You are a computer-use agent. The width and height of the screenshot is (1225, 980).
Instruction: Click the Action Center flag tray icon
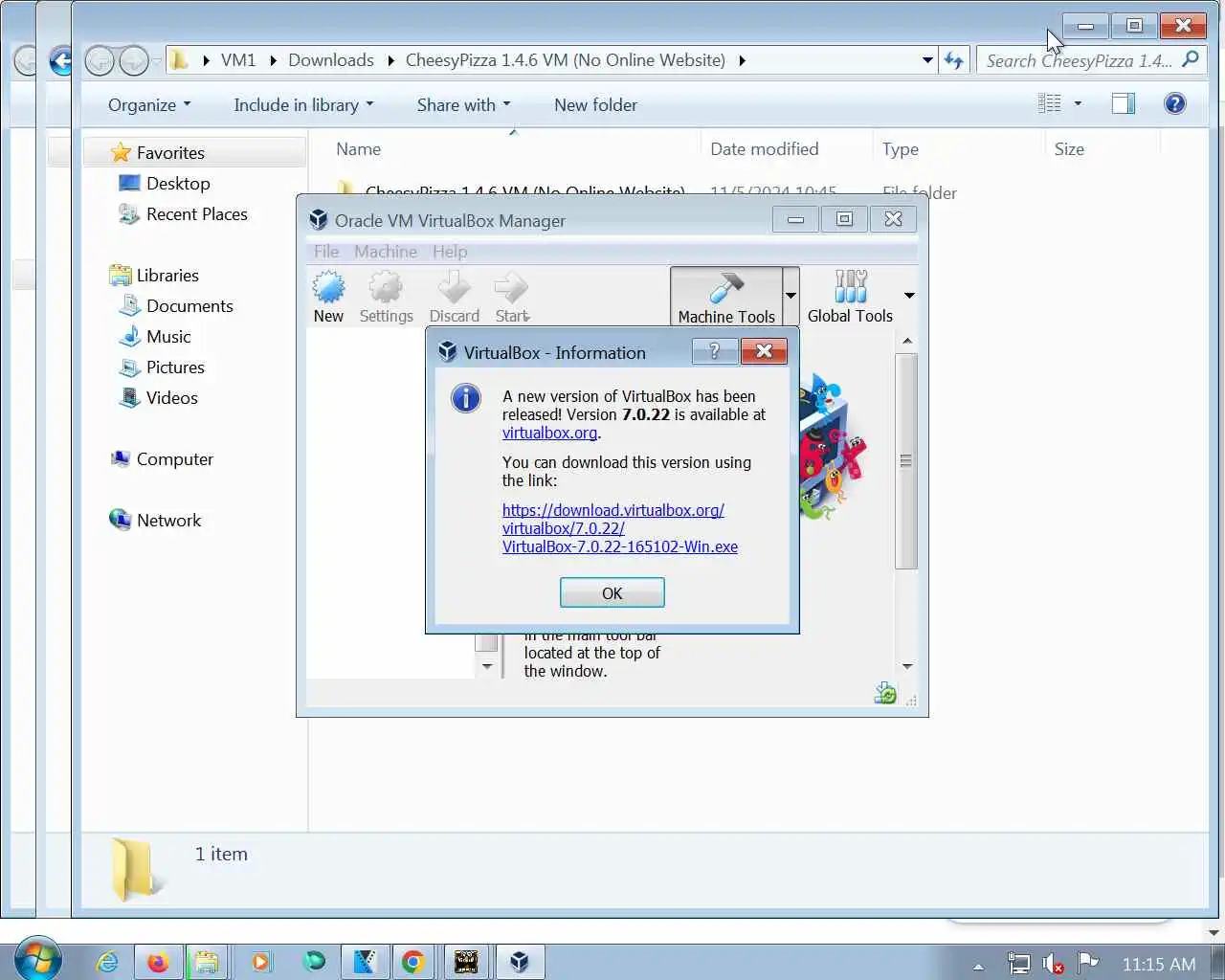(x=1087, y=963)
